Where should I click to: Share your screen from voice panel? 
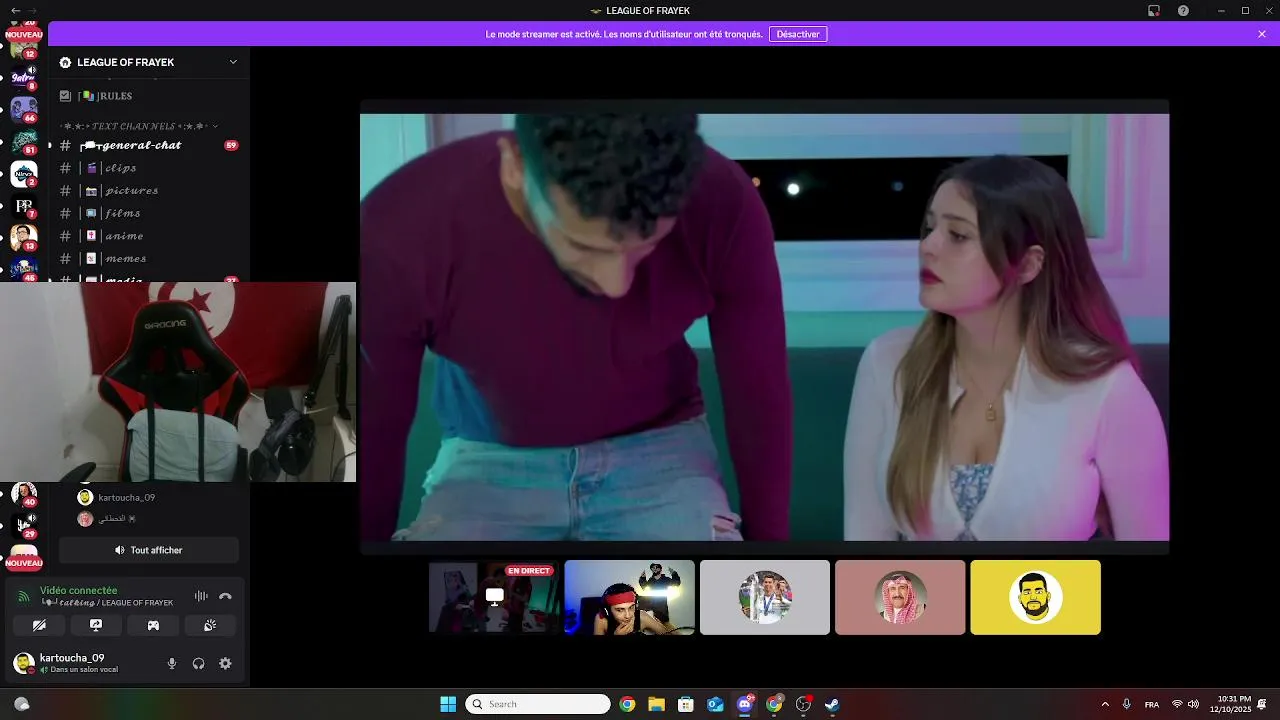click(96, 625)
